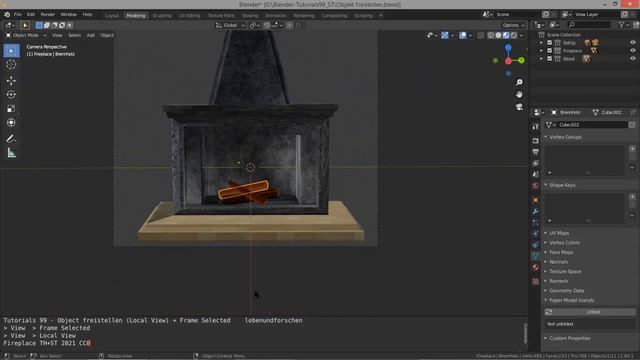Click the viewport pan hand icon

pyautogui.click(x=519, y=94)
